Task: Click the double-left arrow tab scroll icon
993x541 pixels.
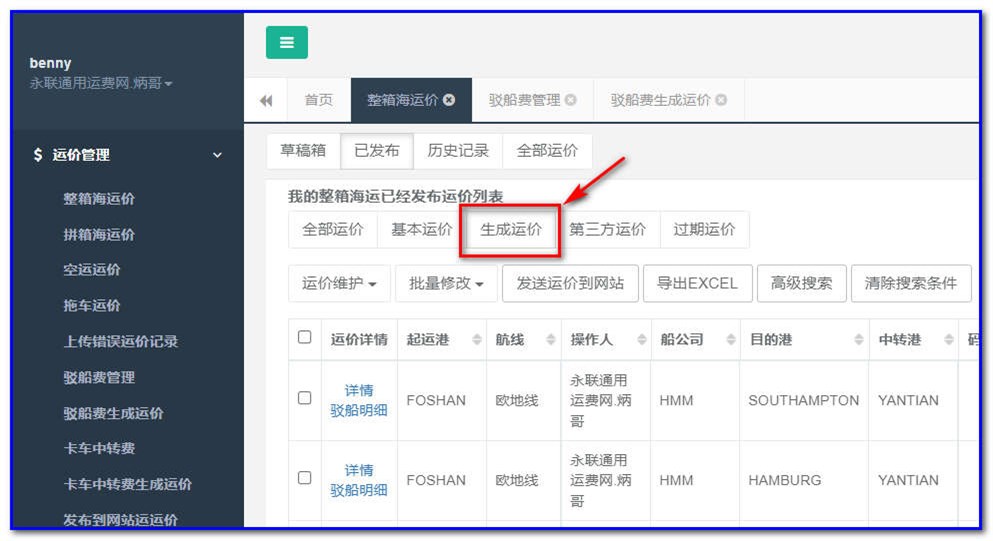Action: point(266,100)
